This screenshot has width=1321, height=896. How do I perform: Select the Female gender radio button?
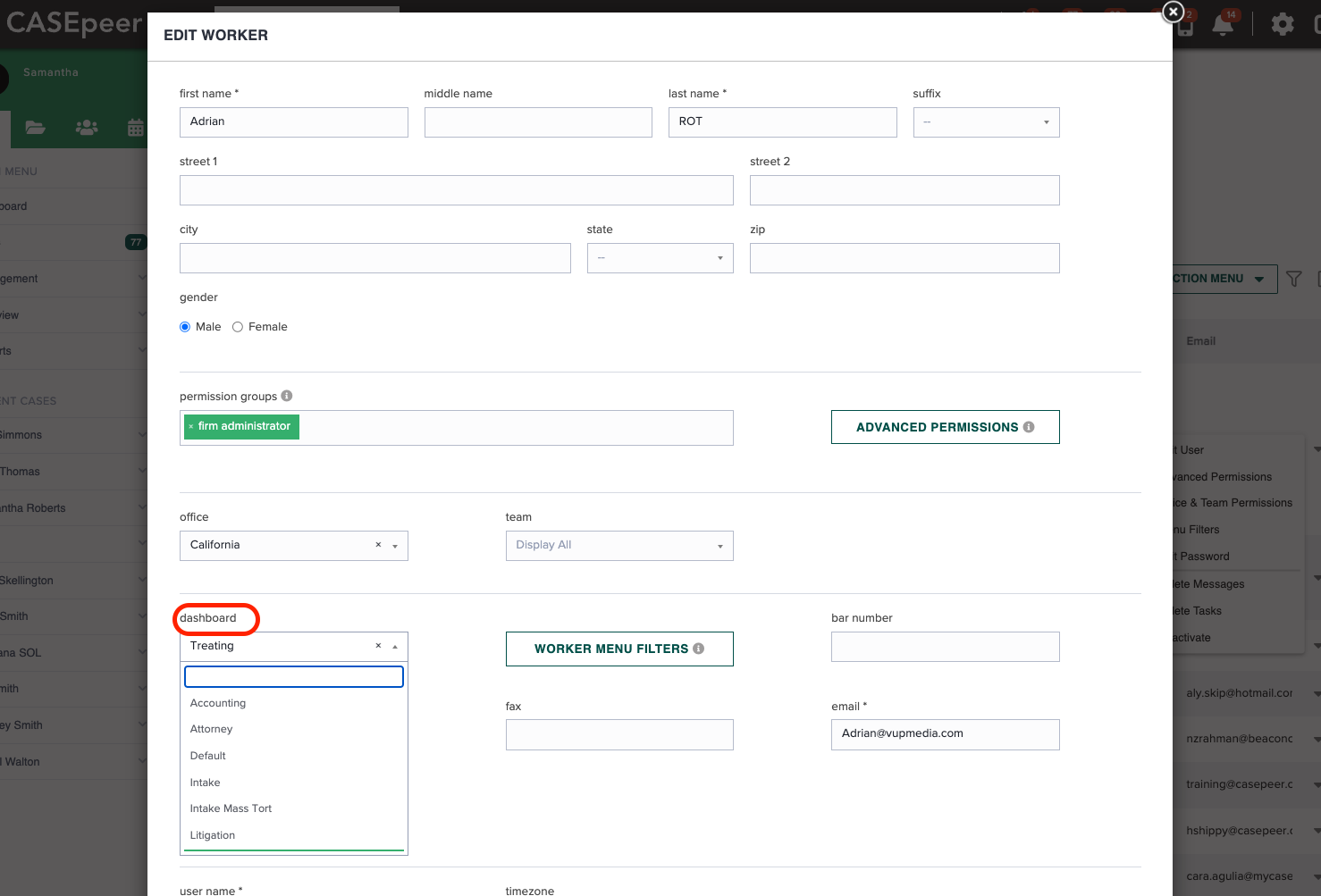[237, 326]
